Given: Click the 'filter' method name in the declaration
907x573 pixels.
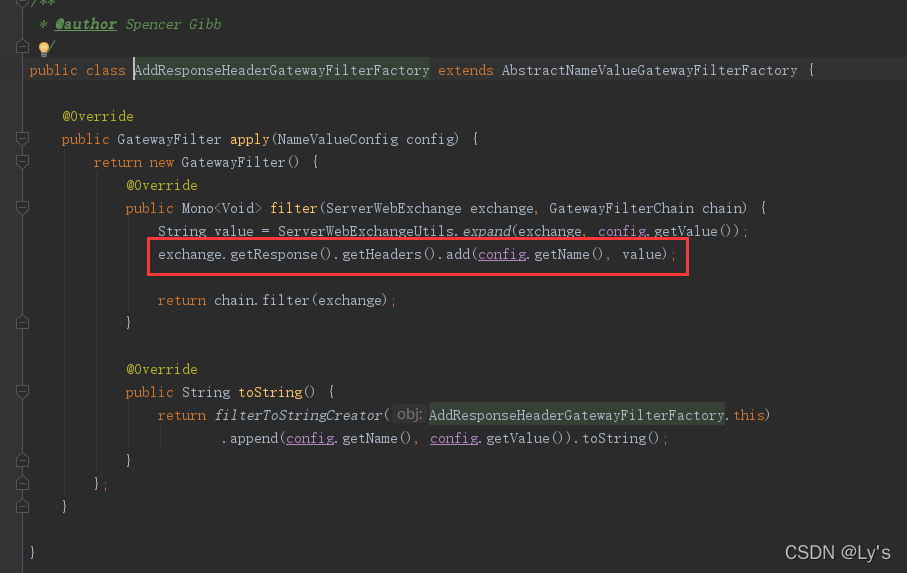Looking at the screenshot, I should point(293,208).
